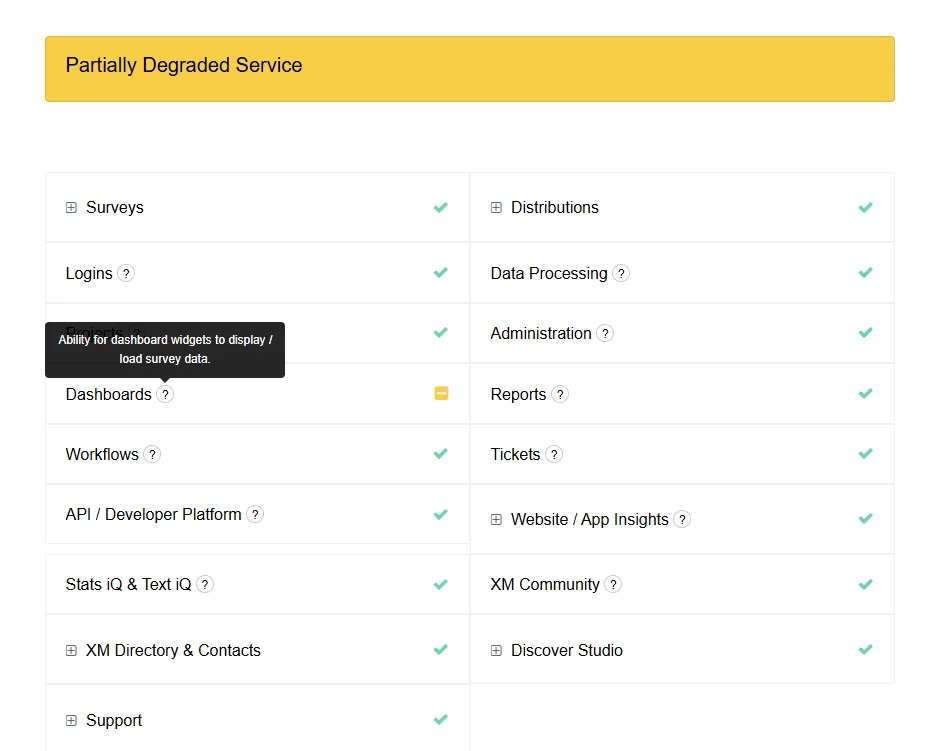Click the Support component name

114,721
